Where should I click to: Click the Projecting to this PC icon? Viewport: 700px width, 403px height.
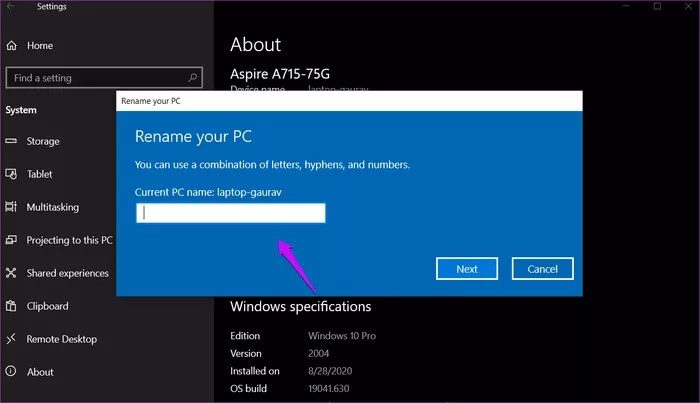(11, 240)
